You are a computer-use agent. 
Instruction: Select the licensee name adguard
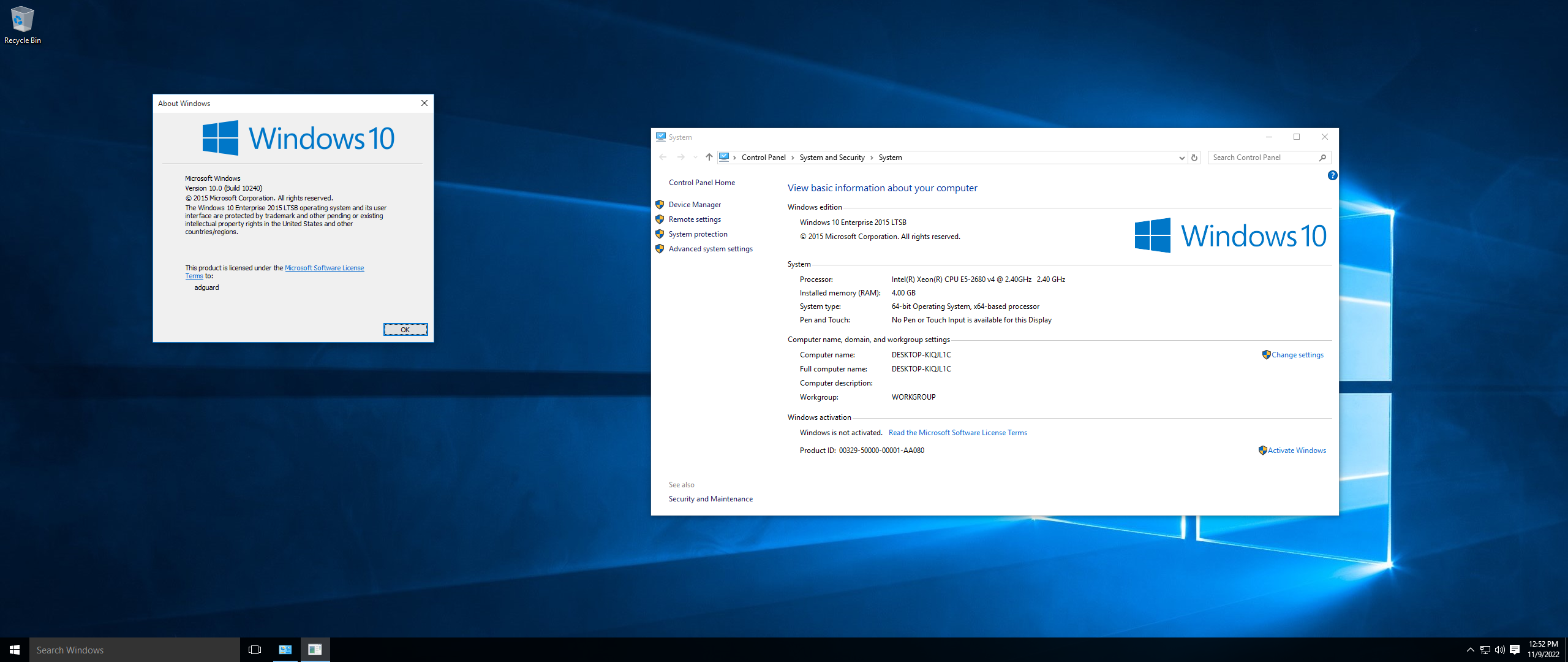point(206,287)
